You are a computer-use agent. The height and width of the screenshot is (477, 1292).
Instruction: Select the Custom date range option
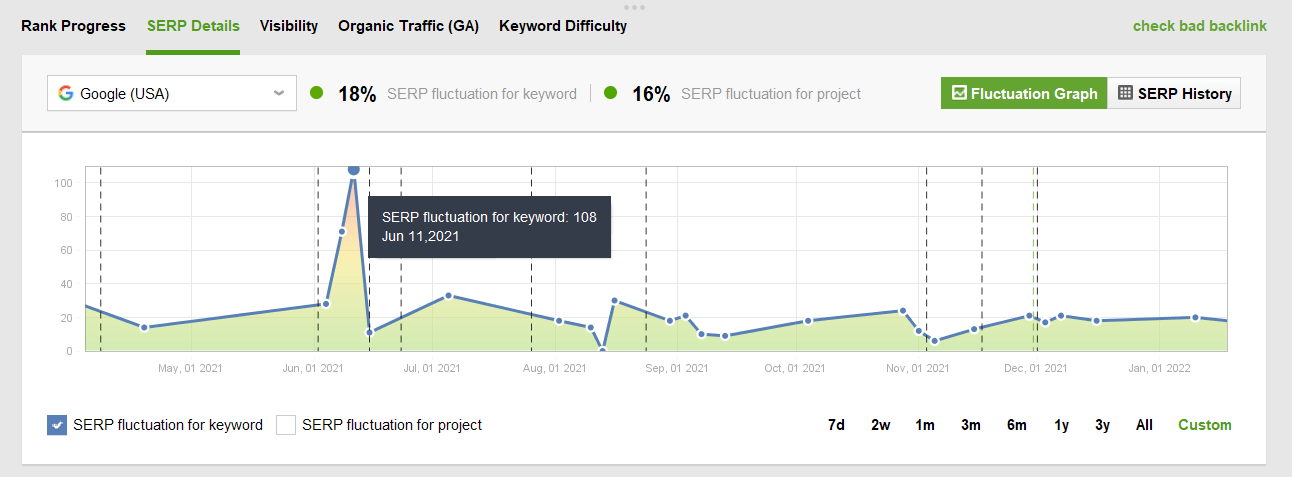pos(1205,425)
